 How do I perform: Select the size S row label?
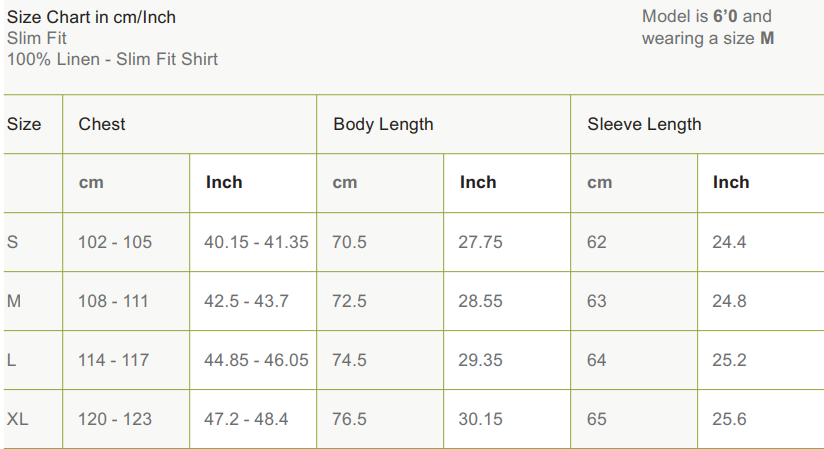(x=12, y=242)
